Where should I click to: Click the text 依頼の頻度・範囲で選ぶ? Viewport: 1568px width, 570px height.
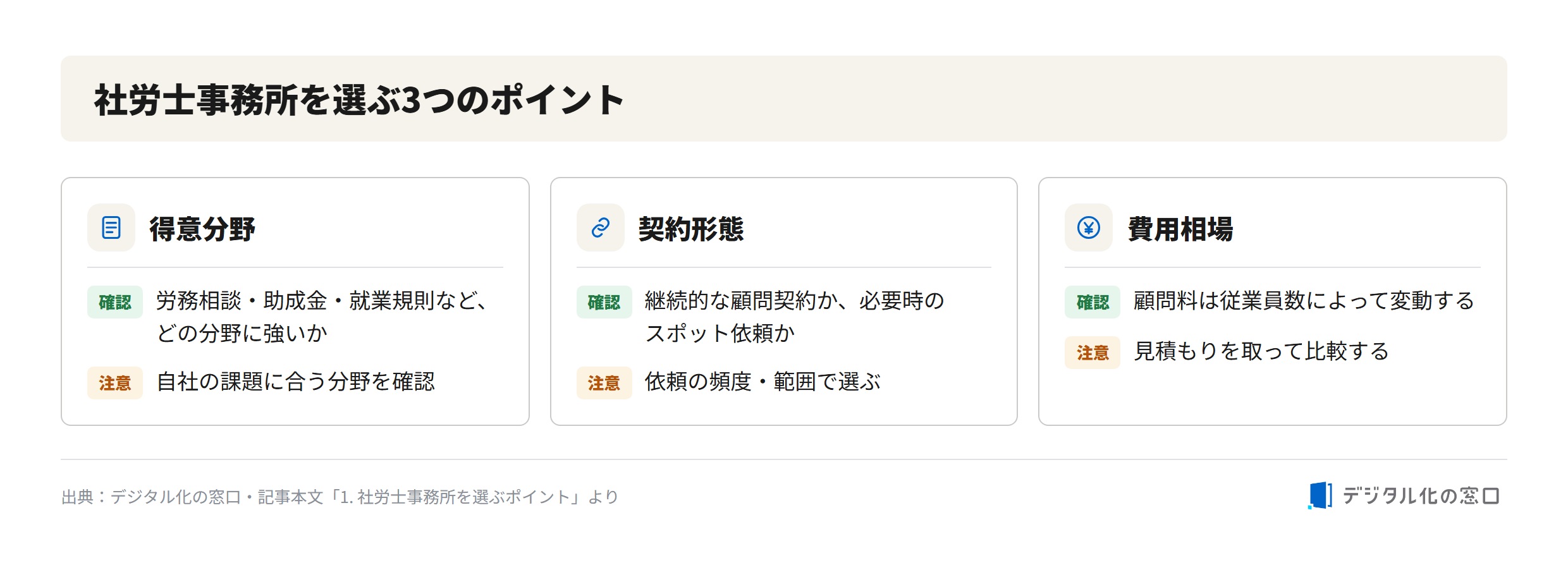[x=763, y=382]
